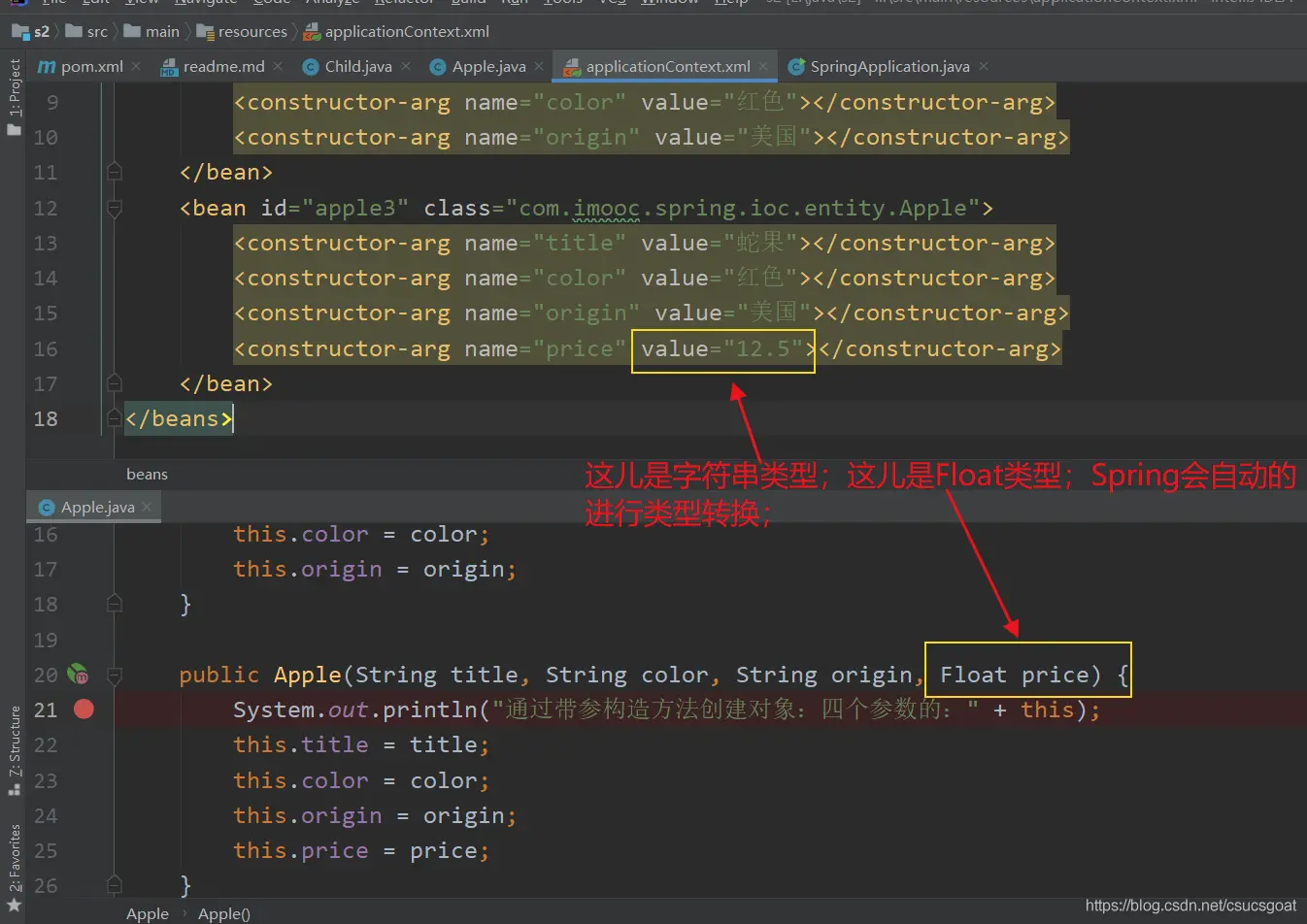This screenshot has height=924, width=1307.
Task: Click the Spring bean gutter icon on line 20
Action: coord(78,675)
